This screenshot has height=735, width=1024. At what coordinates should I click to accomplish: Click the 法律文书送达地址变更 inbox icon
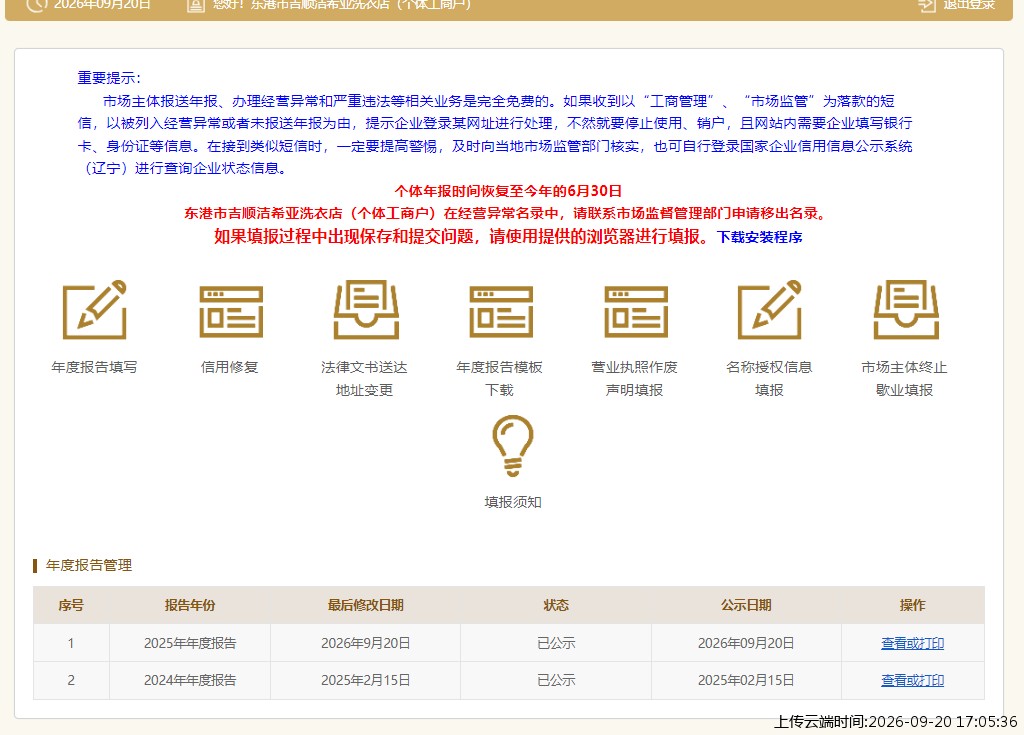(366, 310)
